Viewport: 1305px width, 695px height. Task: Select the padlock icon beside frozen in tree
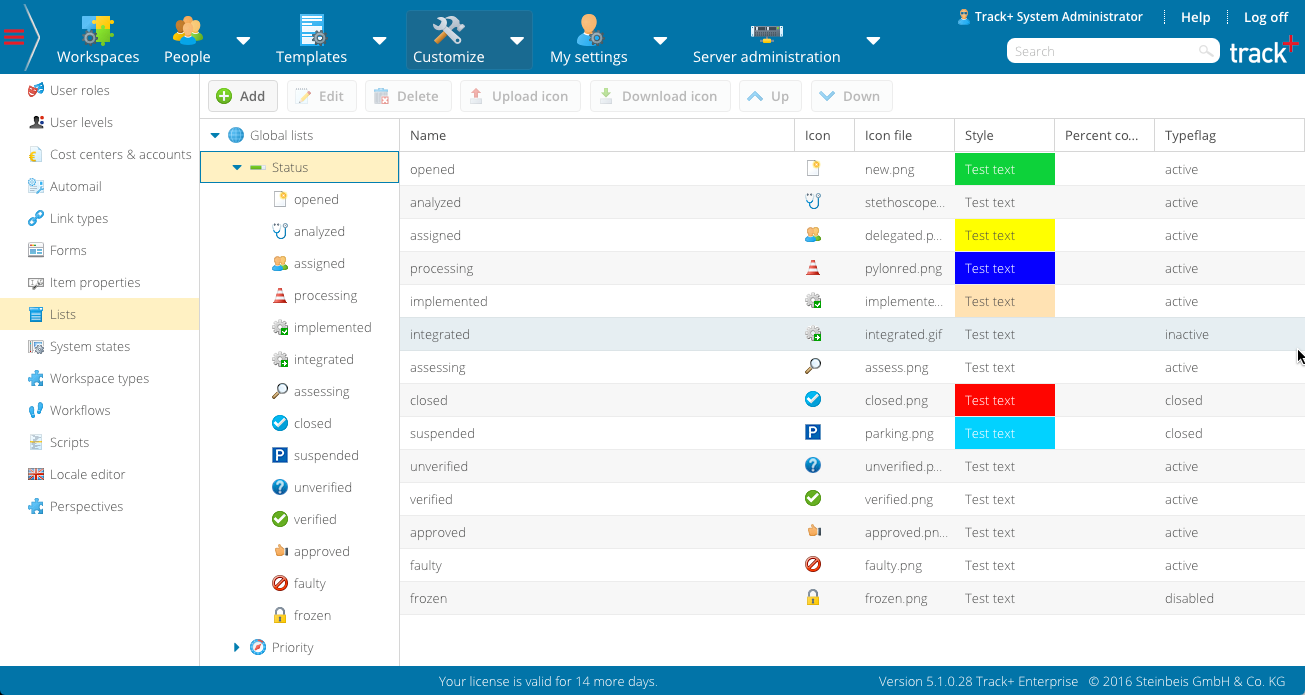click(x=280, y=615)
